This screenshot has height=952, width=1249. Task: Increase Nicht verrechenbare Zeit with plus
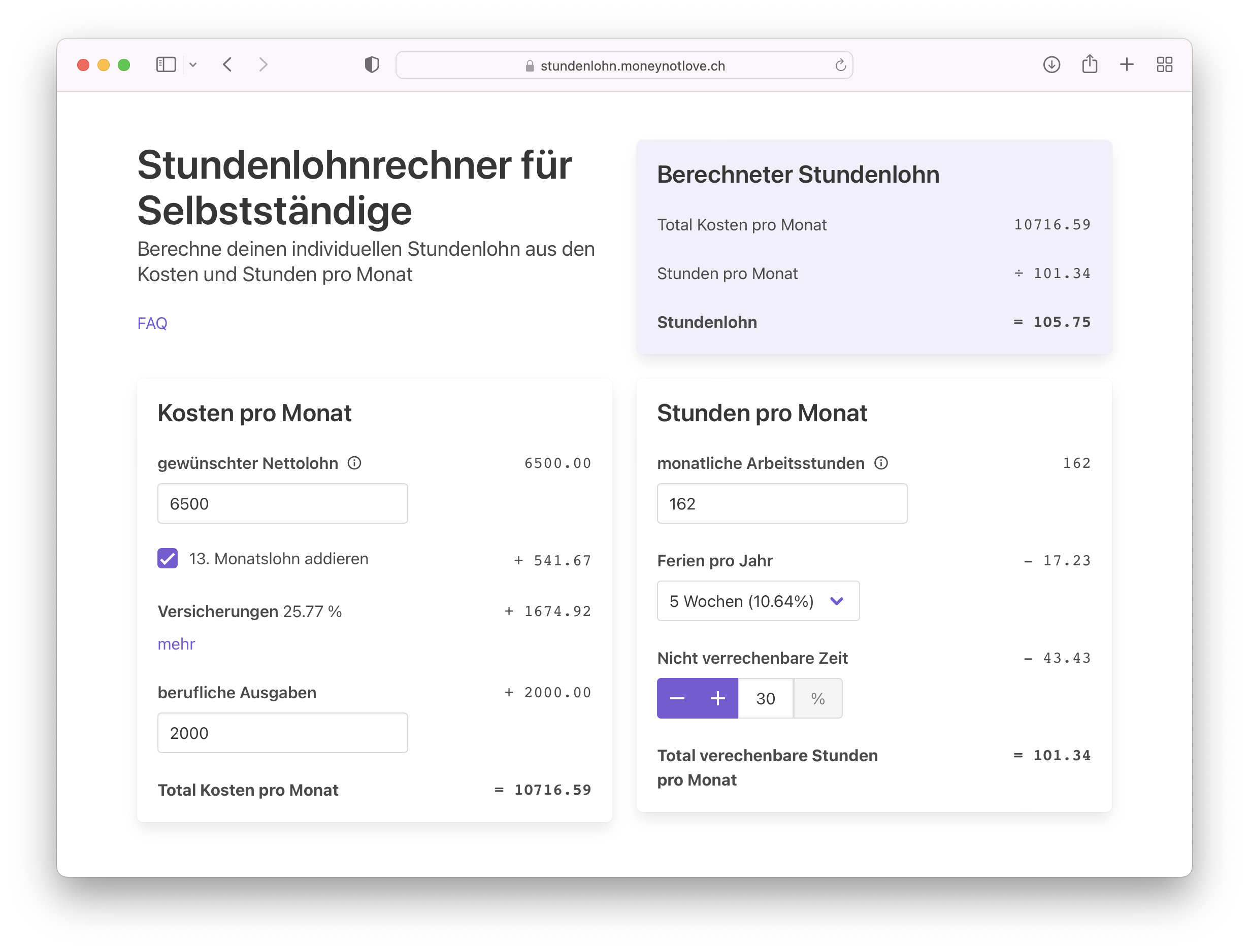(x=718, y=698)
